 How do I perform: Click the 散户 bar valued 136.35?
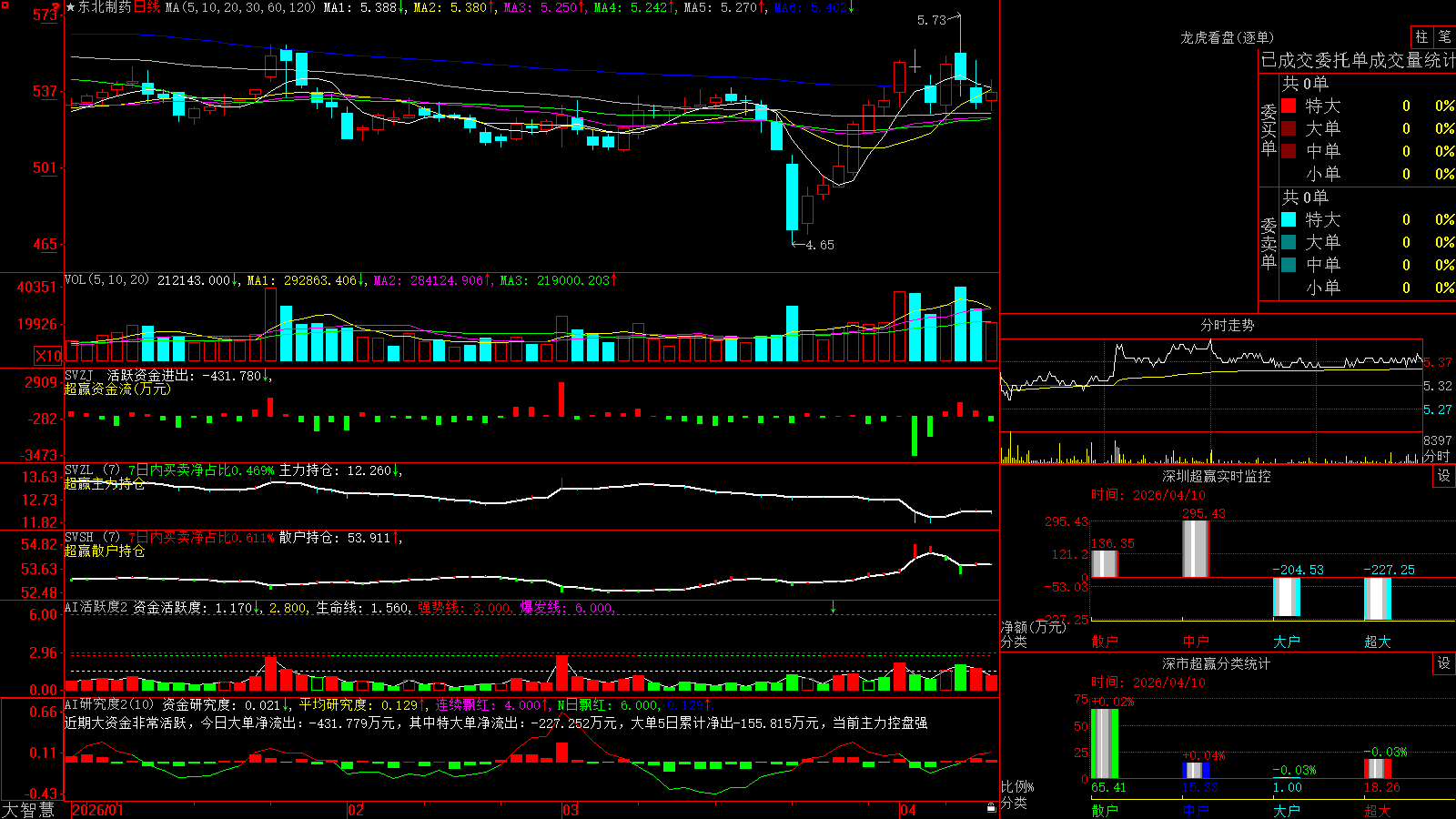point(1105,563)
